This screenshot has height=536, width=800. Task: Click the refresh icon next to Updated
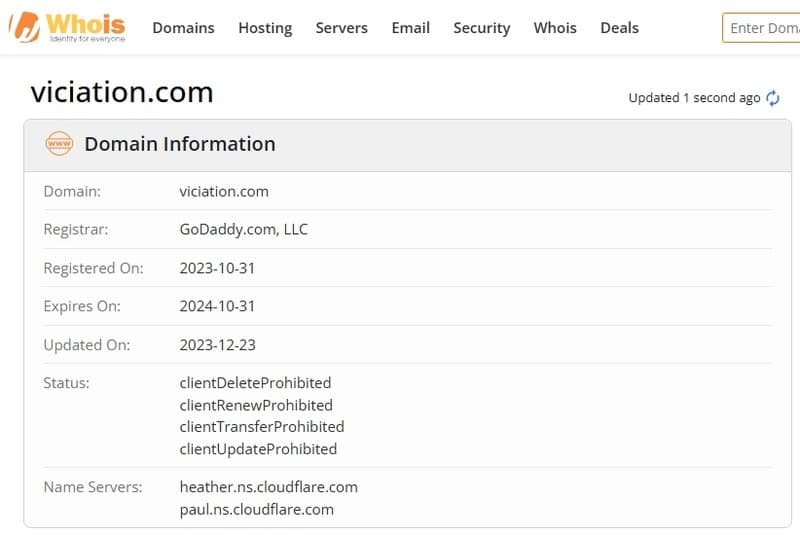tap(773, 98)
